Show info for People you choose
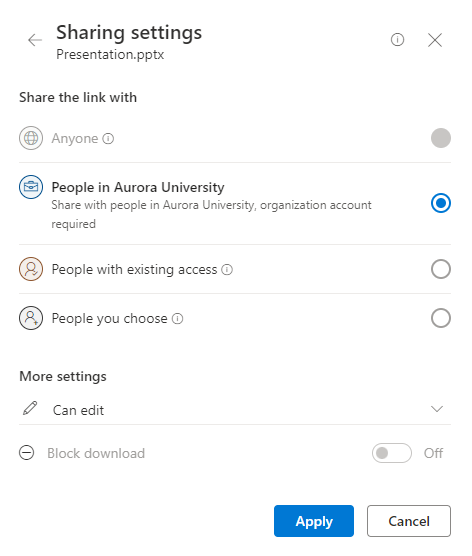This screenshot has height=556, width=472. [x=177, y=318]
